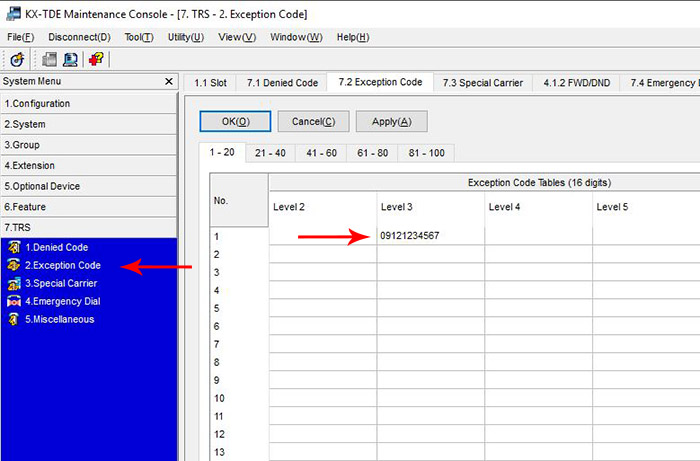
Task: Click the Interactive mode connect toolbar icon
Action: (17, 59)
